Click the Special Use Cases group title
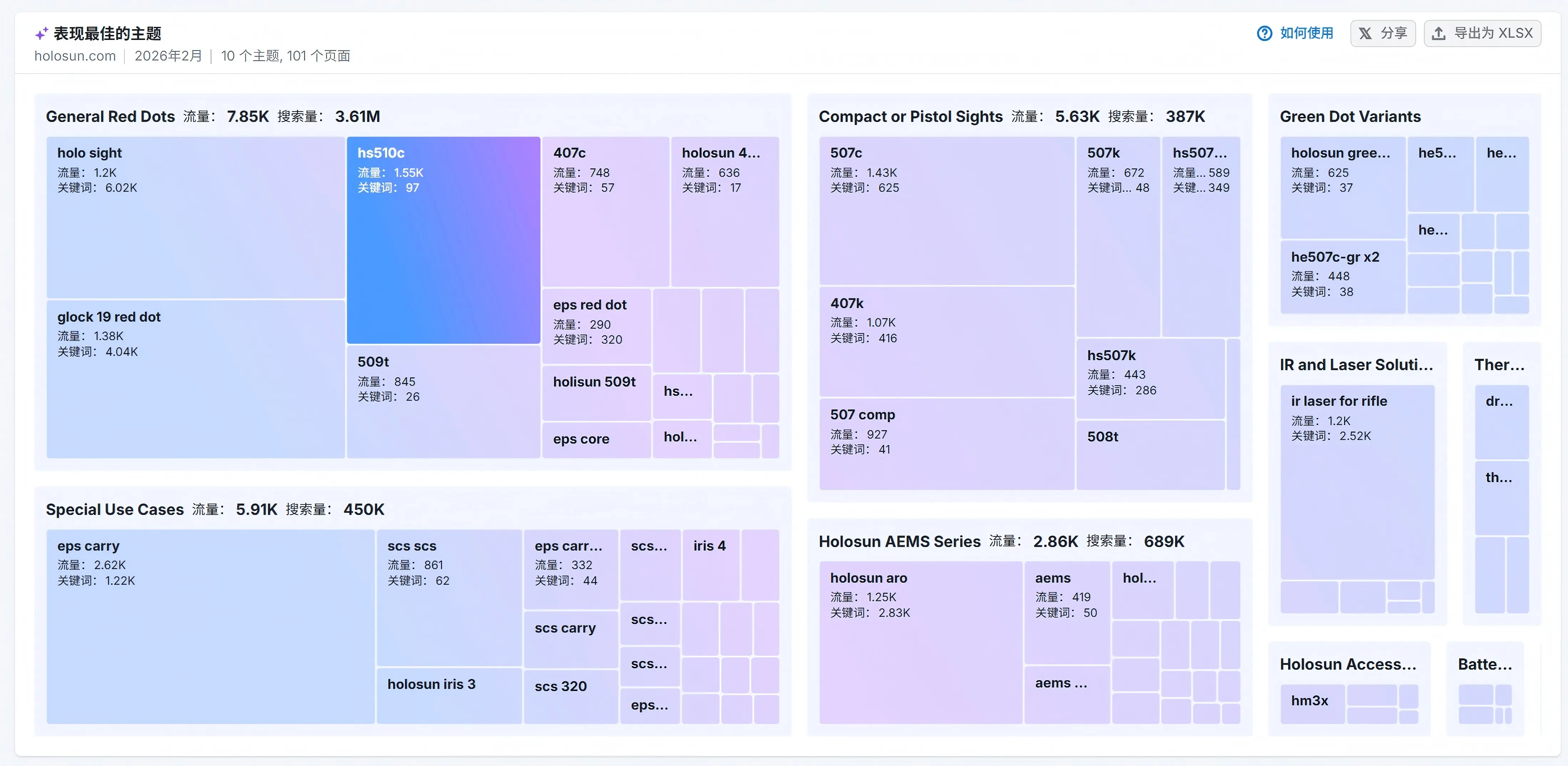The image size is (1568, 766). [x=114, y=510]
